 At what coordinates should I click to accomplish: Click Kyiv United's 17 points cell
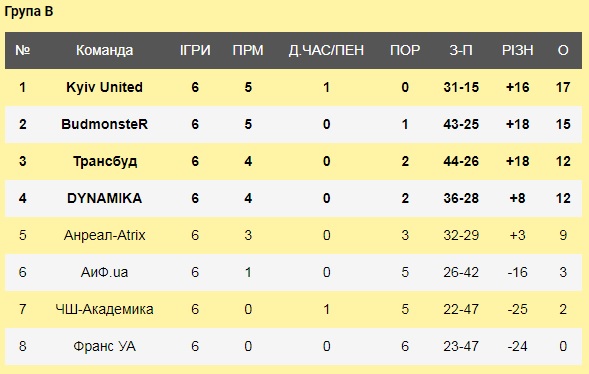(x=563, y=87)
